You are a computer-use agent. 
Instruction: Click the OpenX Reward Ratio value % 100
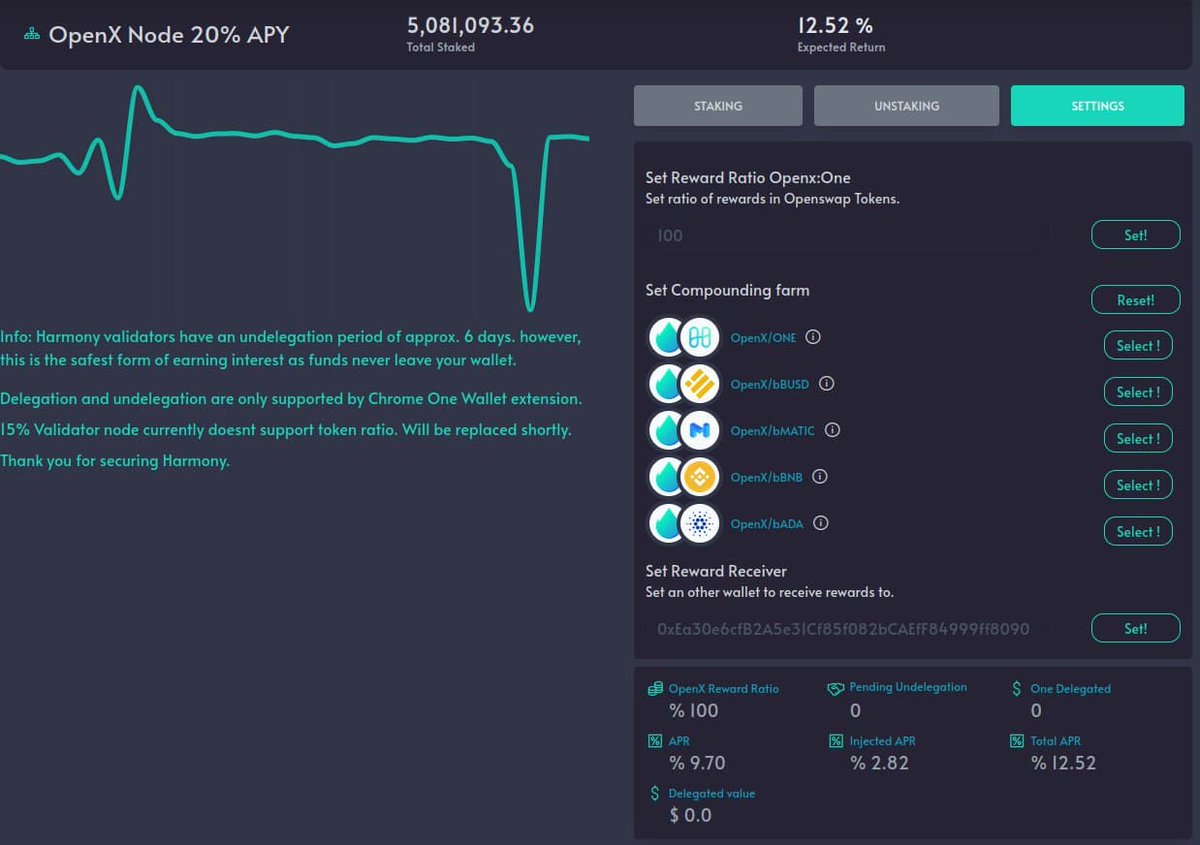pyautogui.click(x=694, y=711)
